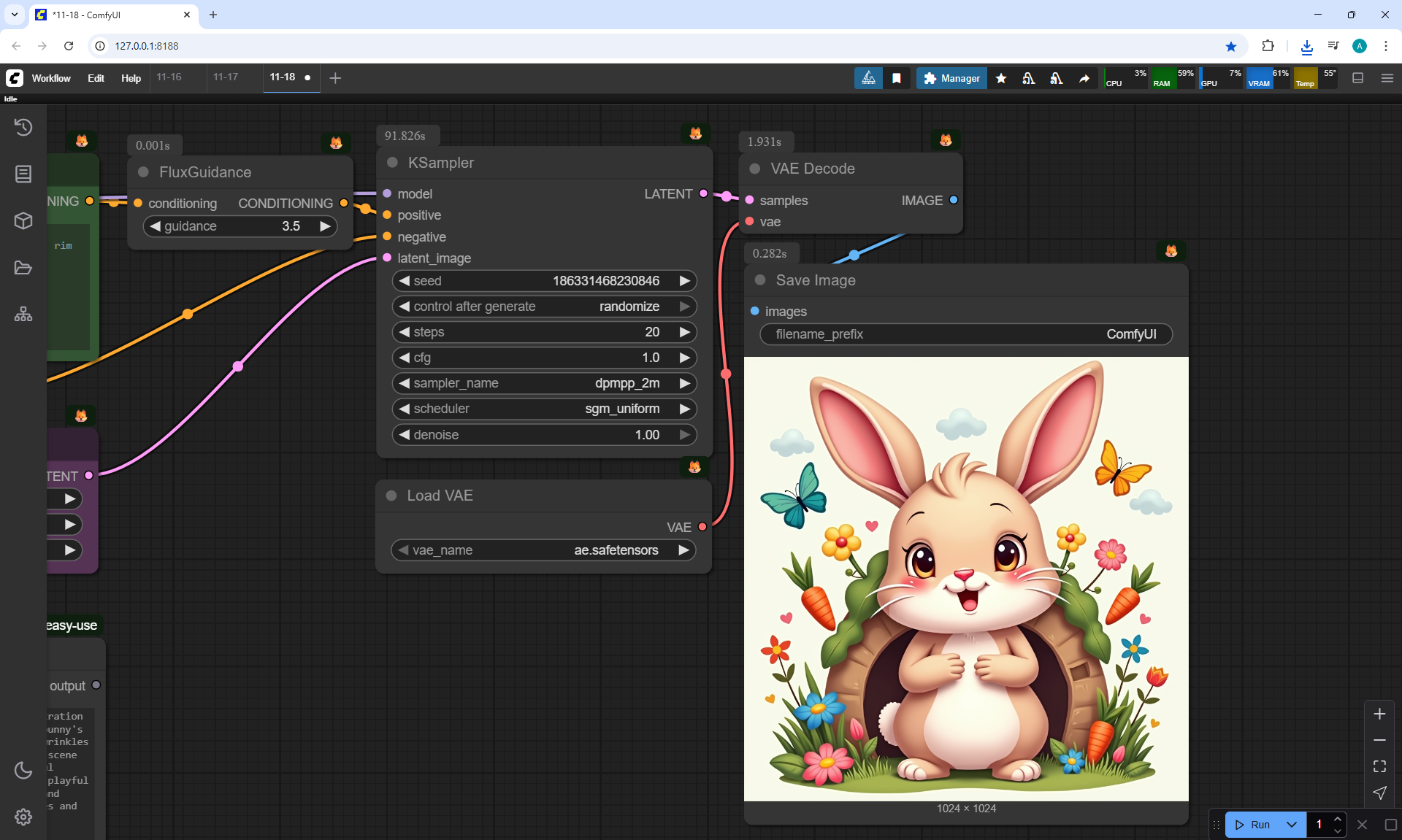Click the star icon next to Manager
1402x840 pixels.
point(1001,78)
